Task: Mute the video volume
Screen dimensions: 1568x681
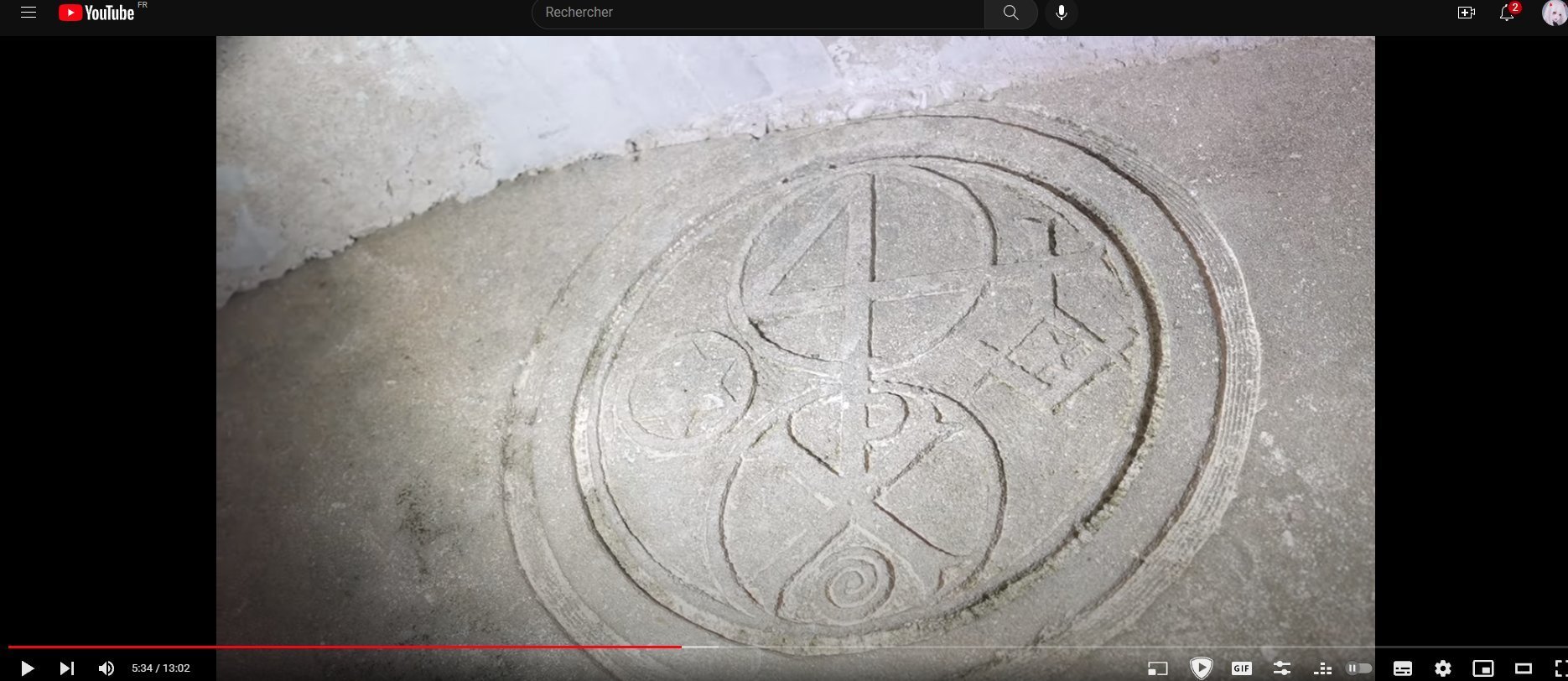Action: [106, 668]
